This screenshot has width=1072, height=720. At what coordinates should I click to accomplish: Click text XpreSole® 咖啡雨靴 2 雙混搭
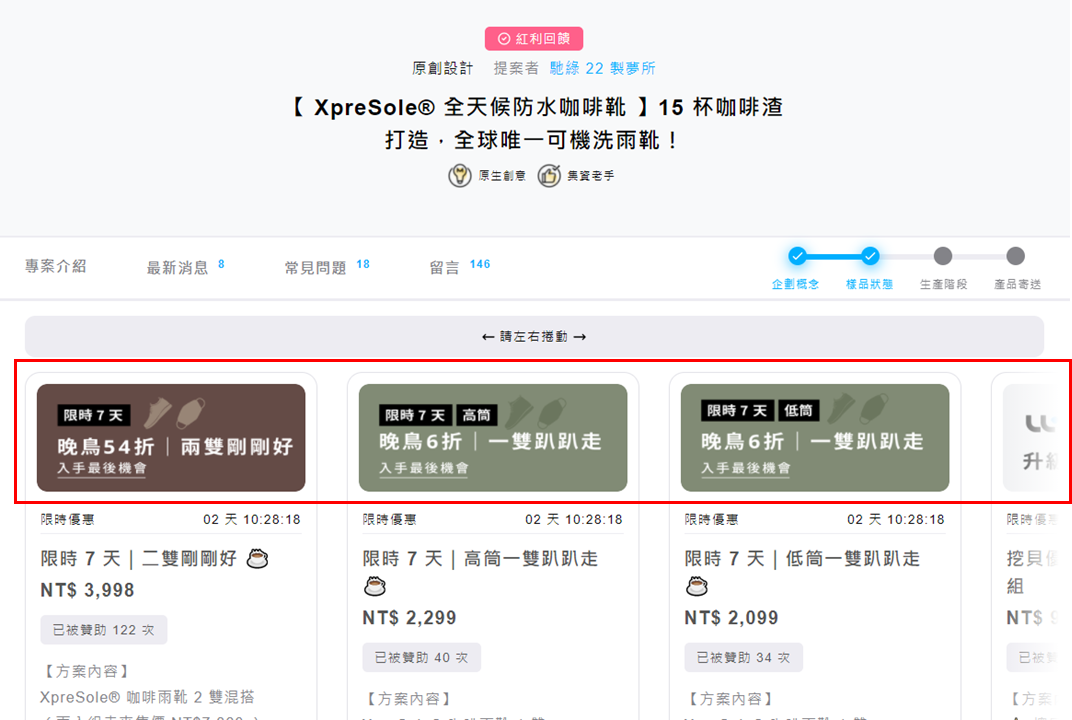tap(147, 697)
